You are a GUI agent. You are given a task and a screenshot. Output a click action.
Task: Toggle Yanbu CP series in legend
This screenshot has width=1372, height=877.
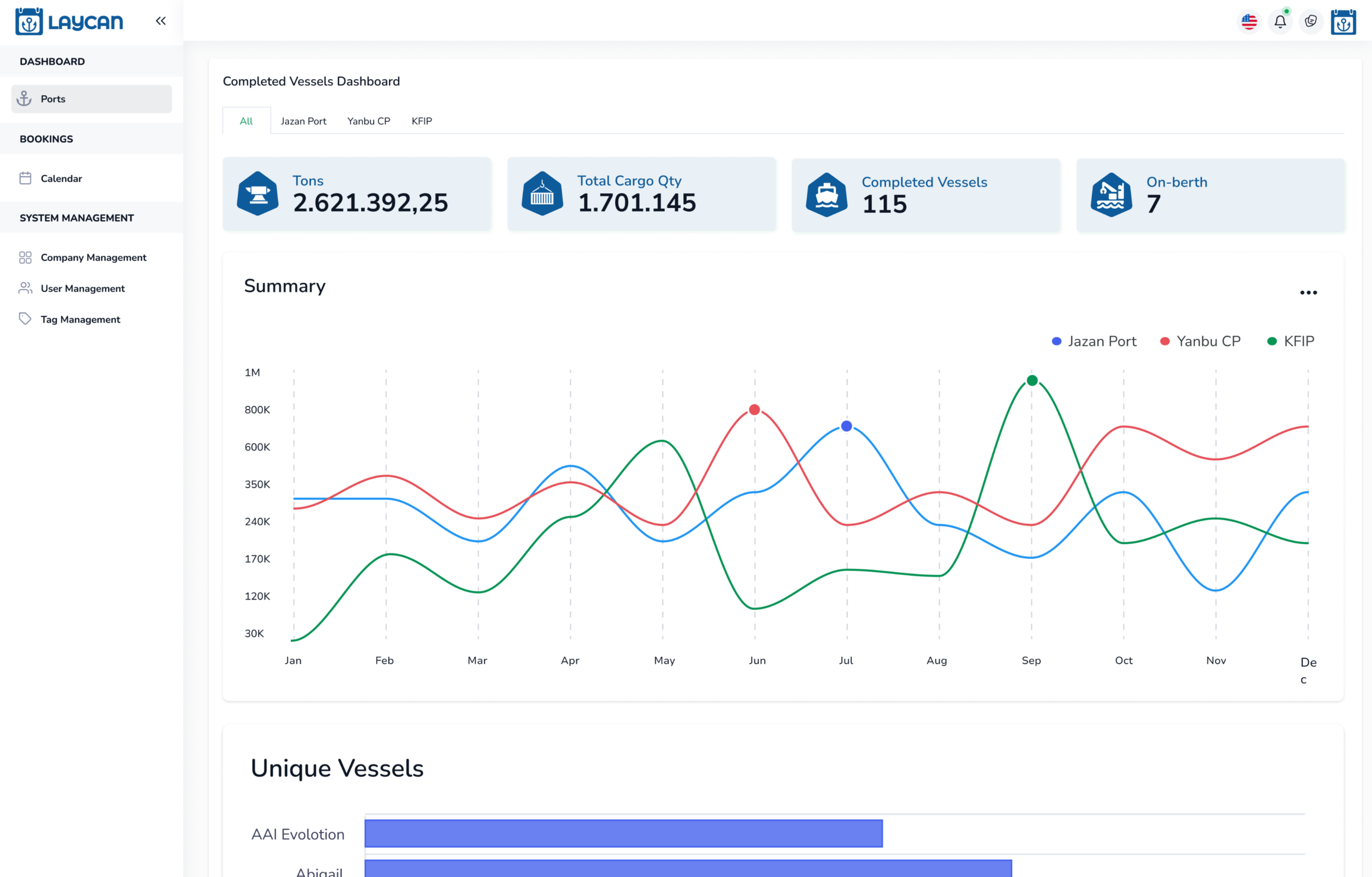pos(1200,341)
